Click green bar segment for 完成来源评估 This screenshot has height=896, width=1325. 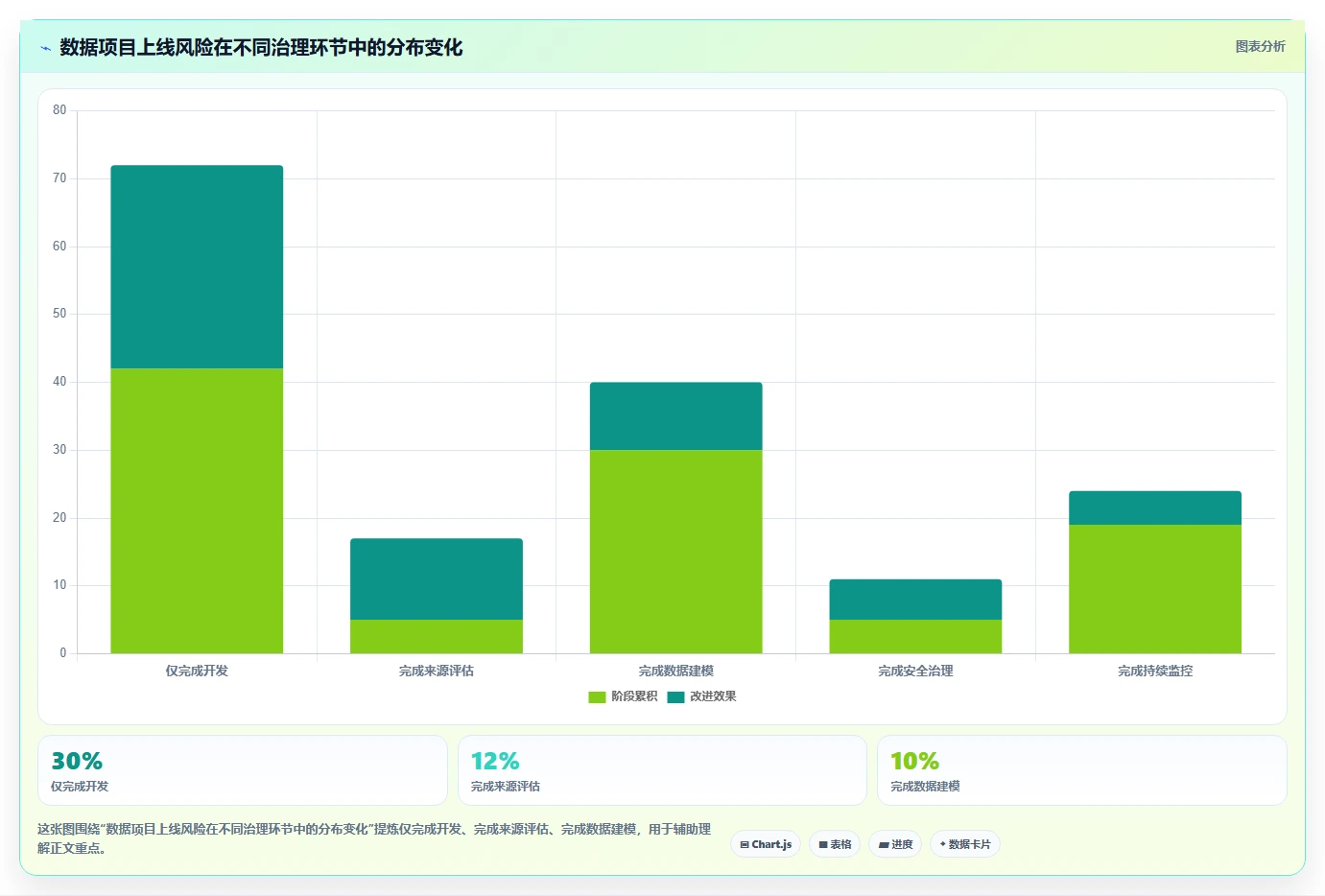coord(437,636)
